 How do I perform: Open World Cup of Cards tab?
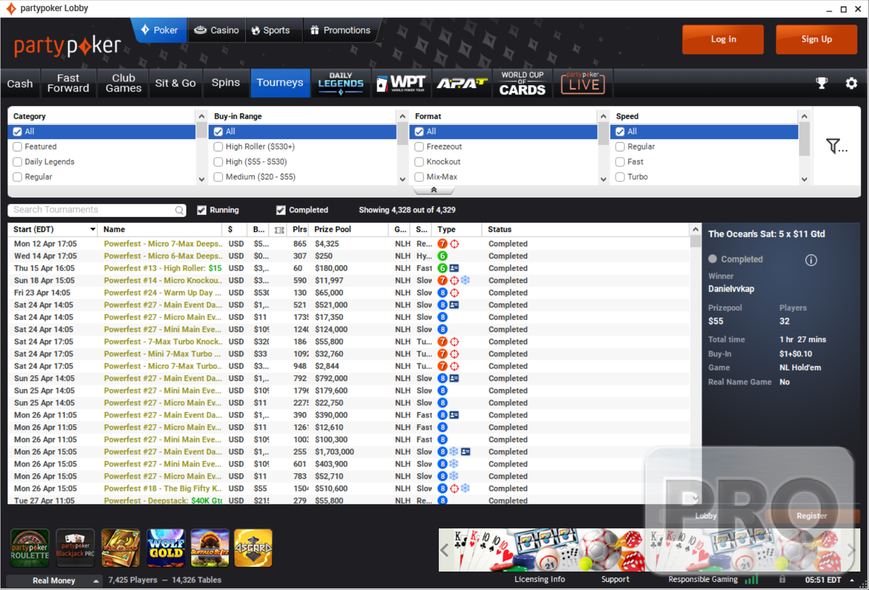[522, 83]
